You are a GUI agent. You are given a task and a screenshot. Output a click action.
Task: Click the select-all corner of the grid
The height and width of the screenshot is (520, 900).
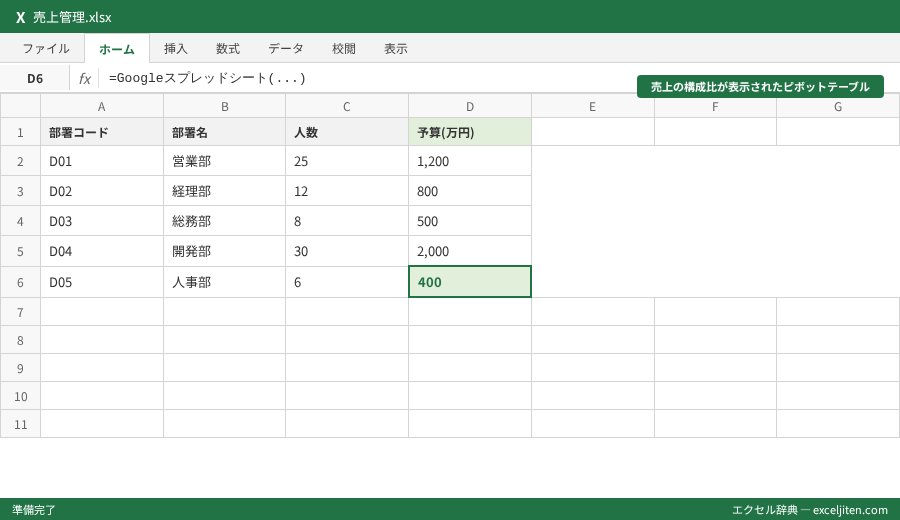21,106
